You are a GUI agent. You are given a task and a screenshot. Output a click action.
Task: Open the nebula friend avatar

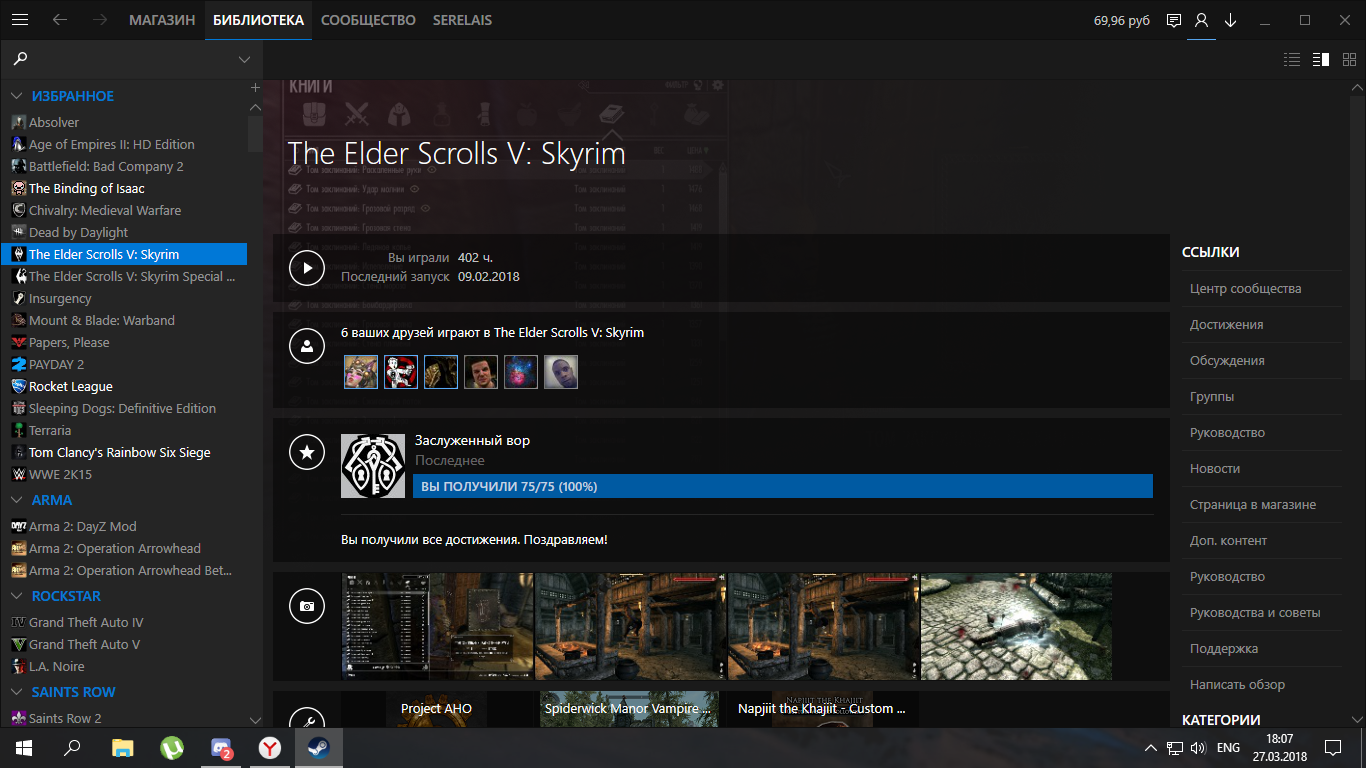click(521, 372)
